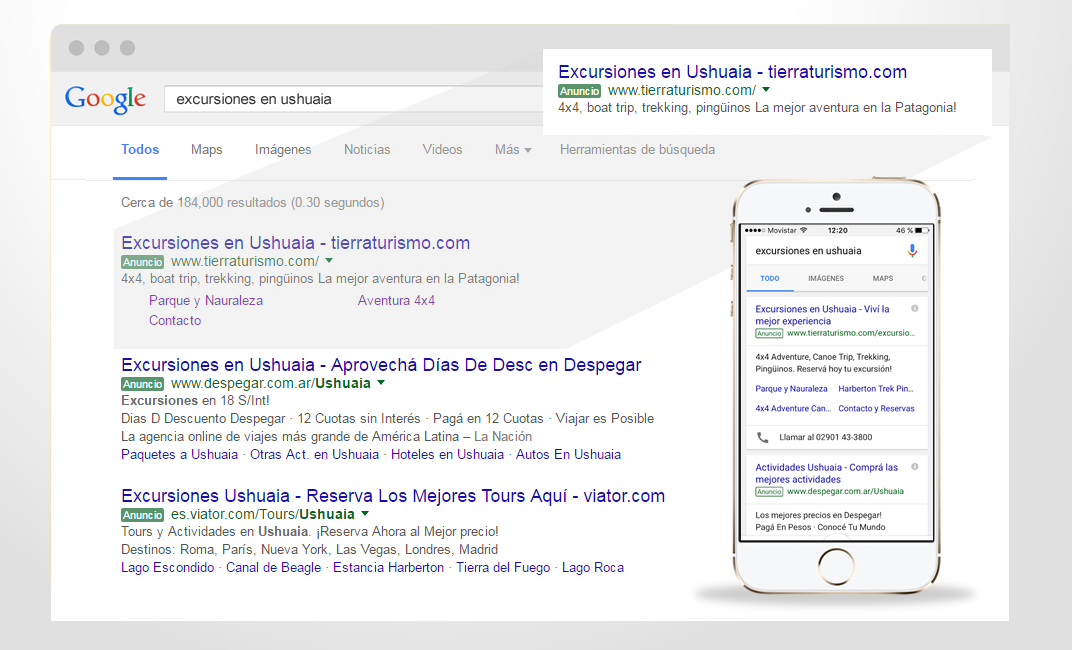Follow the desktop Parque y Nauraleza sitelink
The width and height of the screenshot is (1072, 650).
(x=206, y=301)
